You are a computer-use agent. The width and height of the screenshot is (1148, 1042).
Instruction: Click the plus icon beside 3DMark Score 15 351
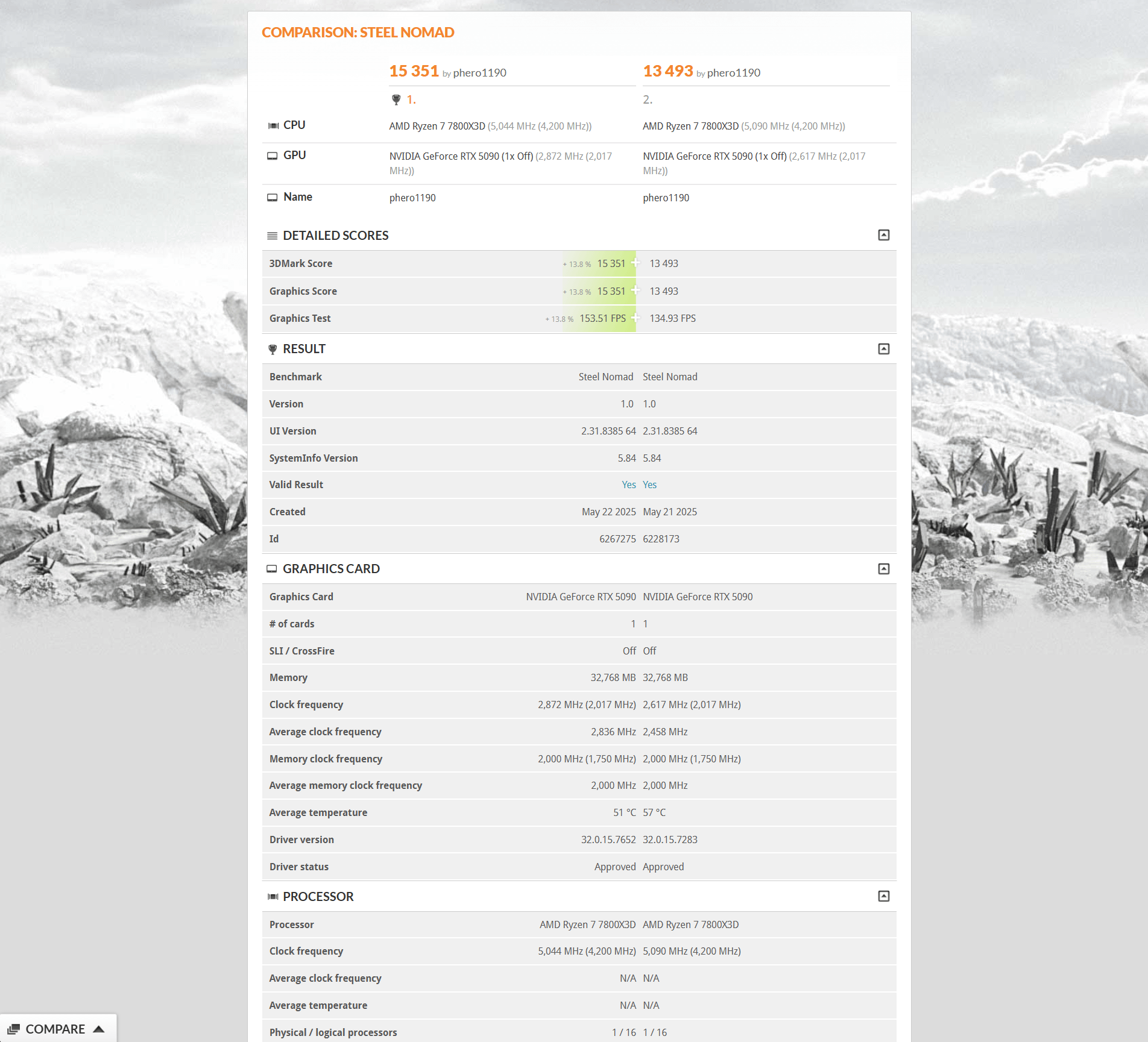635,263
